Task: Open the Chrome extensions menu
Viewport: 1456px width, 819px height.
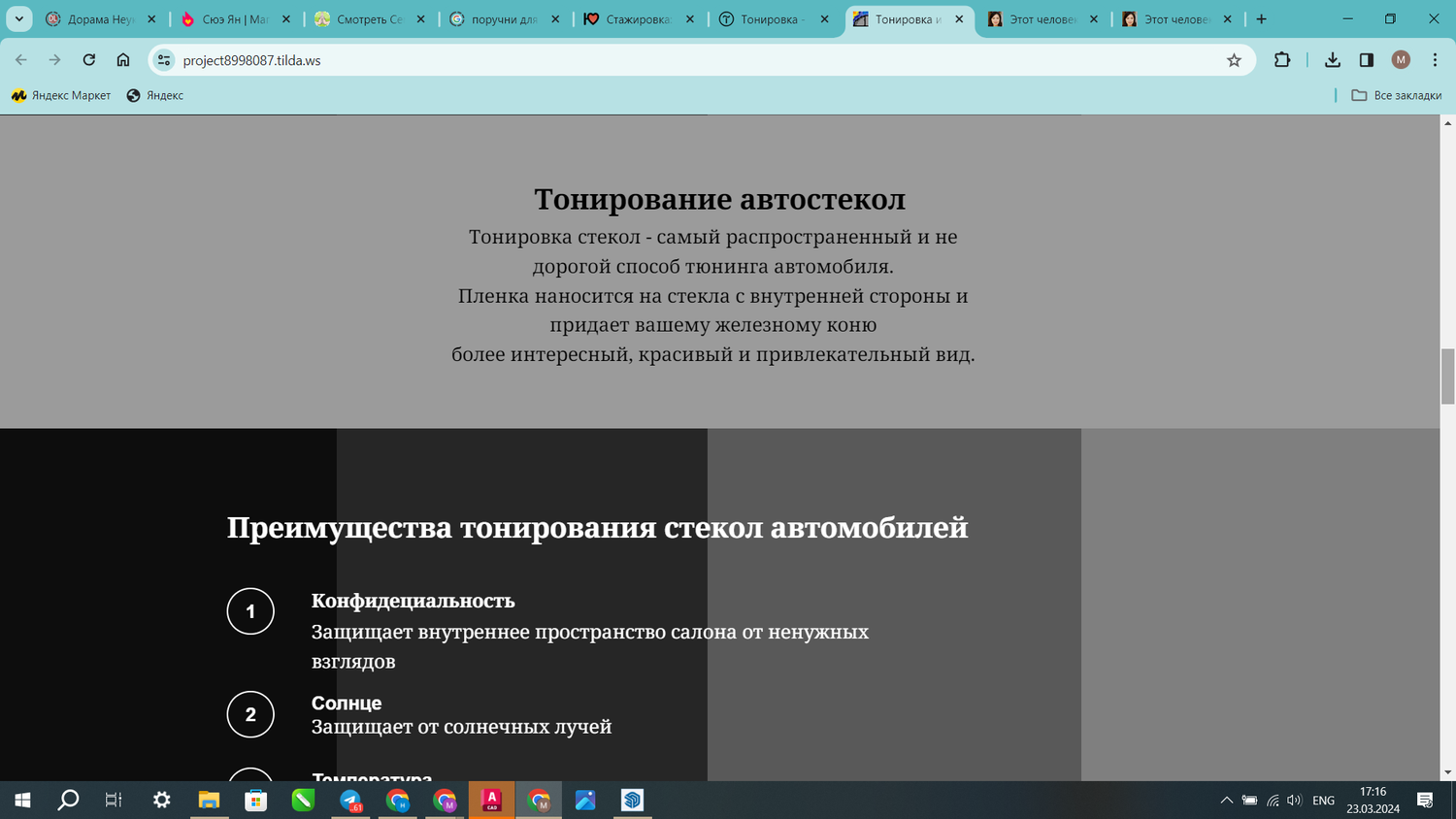Action: click(x=1282, y=60)
